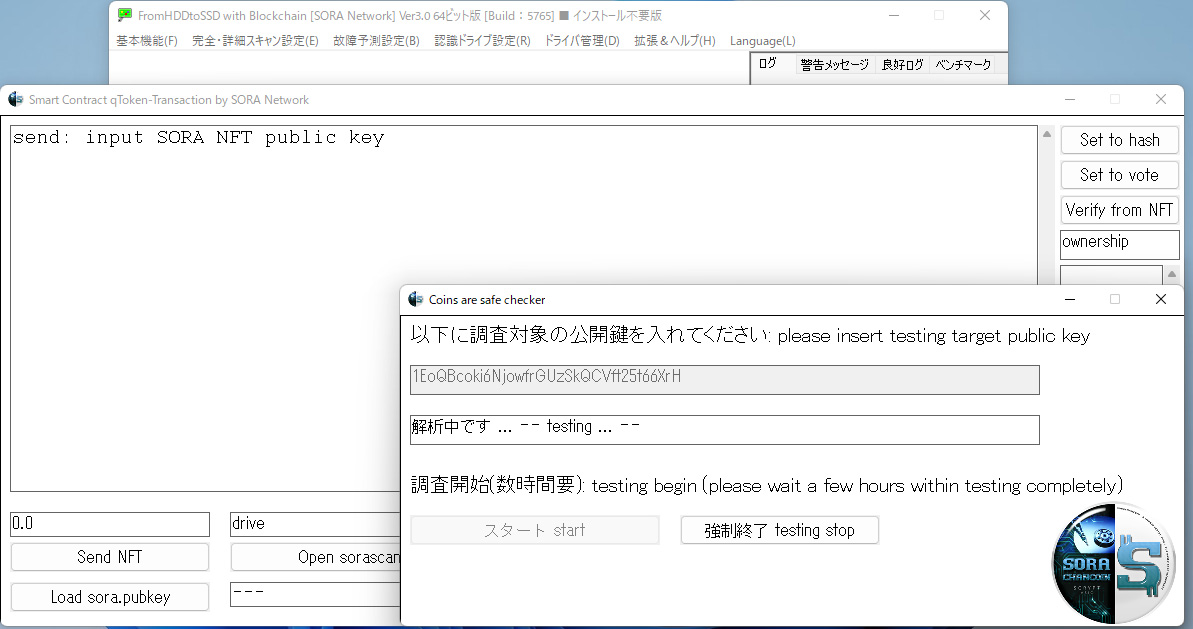Open the 基本機能(F) menu
1193x629 pixels.
pyautogui.click(x=147, y=40)
